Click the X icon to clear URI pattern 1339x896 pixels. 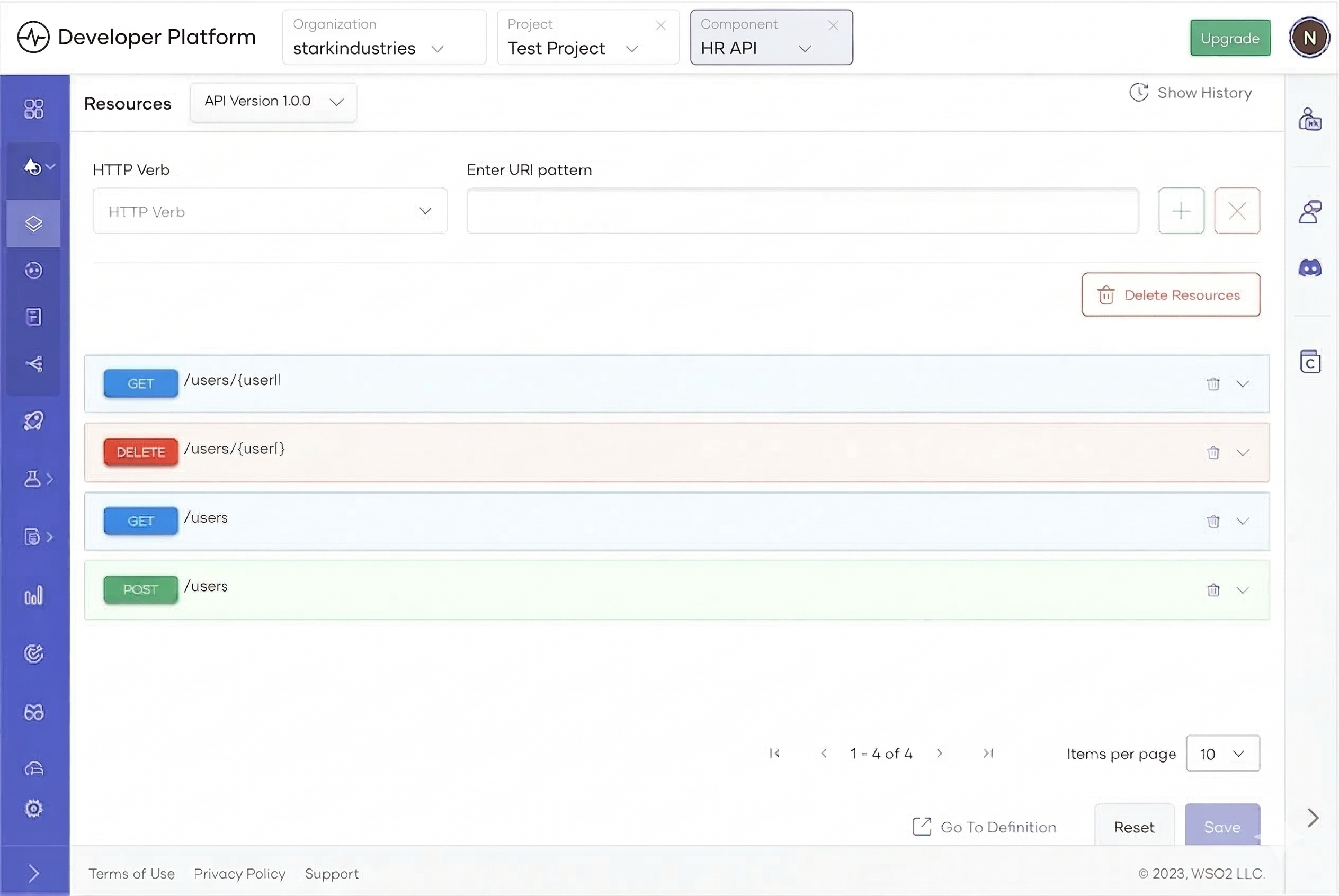tap(1237, 211)
